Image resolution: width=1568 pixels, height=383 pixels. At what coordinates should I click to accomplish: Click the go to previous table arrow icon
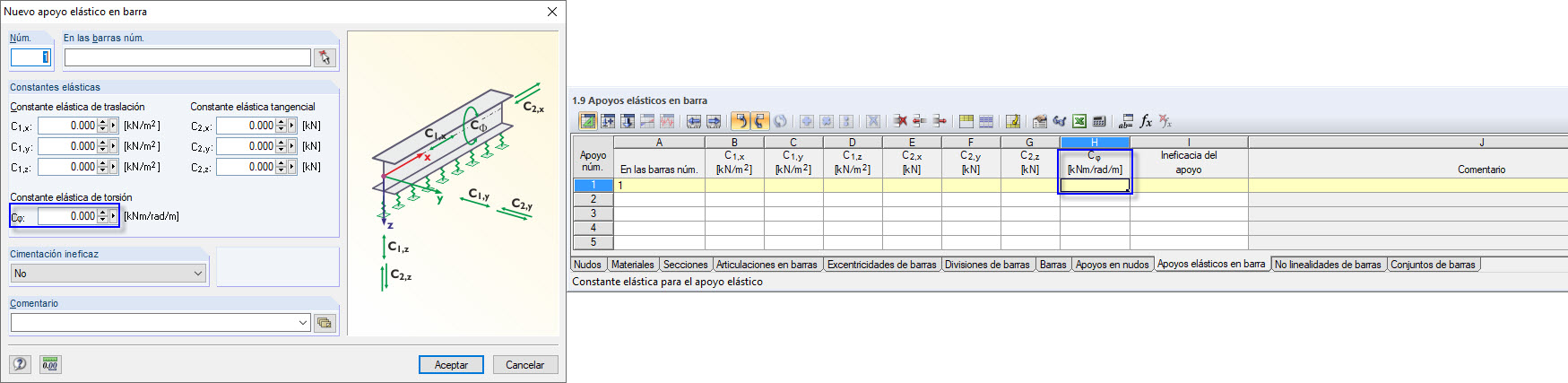(x=694, y=121)
